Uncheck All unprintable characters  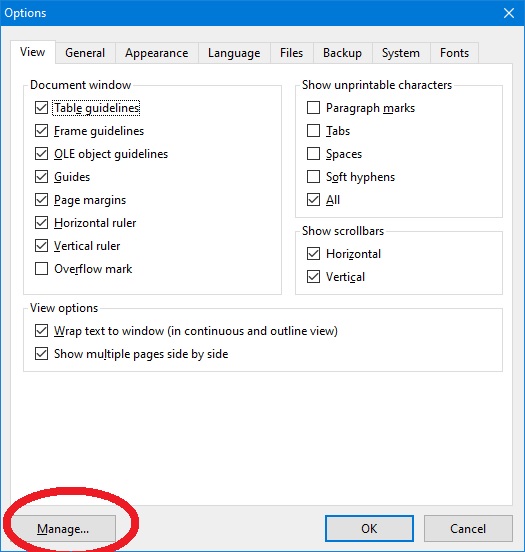[x=313, y=200]
